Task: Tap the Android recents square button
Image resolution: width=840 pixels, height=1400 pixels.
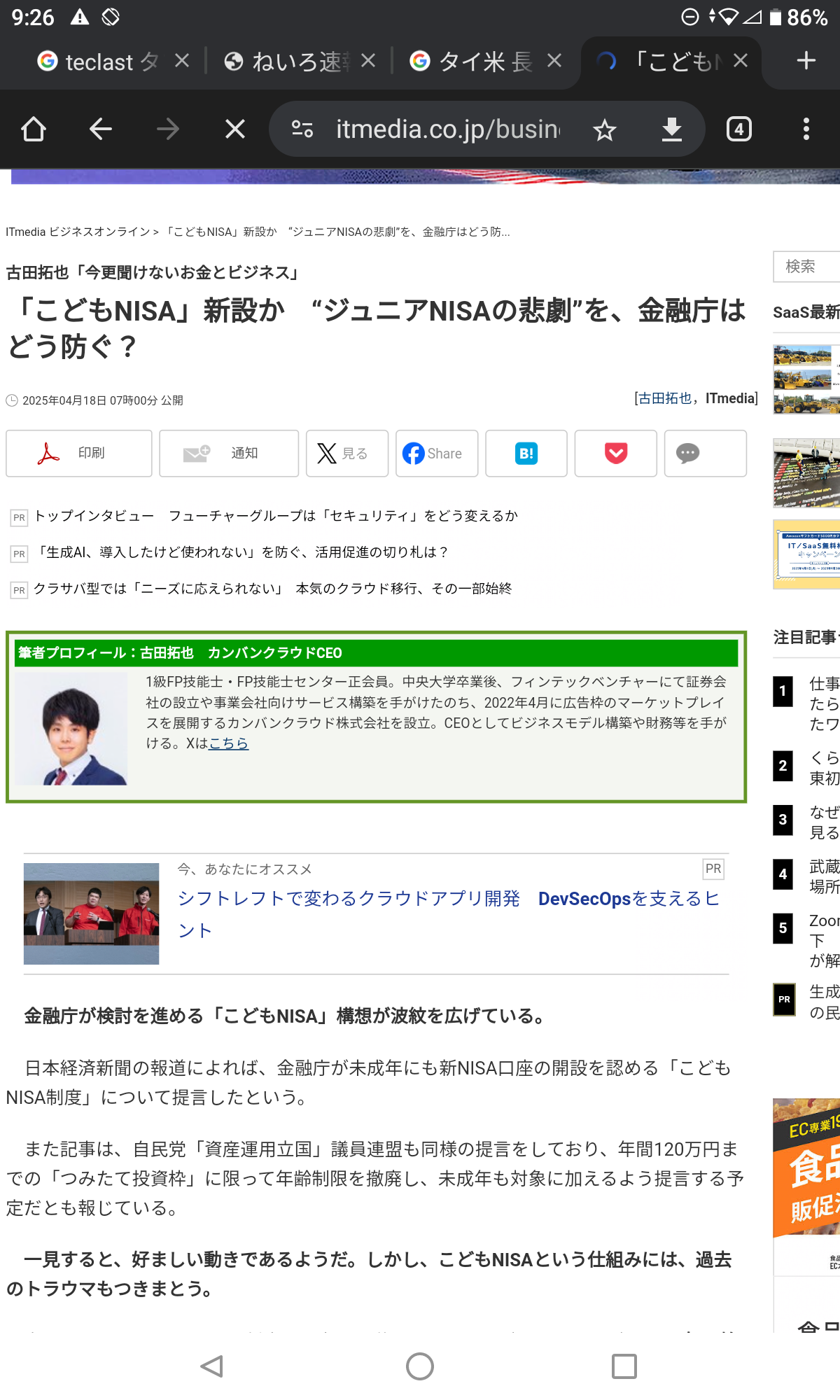Action: pyautogui.click(x=624, y=1366)
